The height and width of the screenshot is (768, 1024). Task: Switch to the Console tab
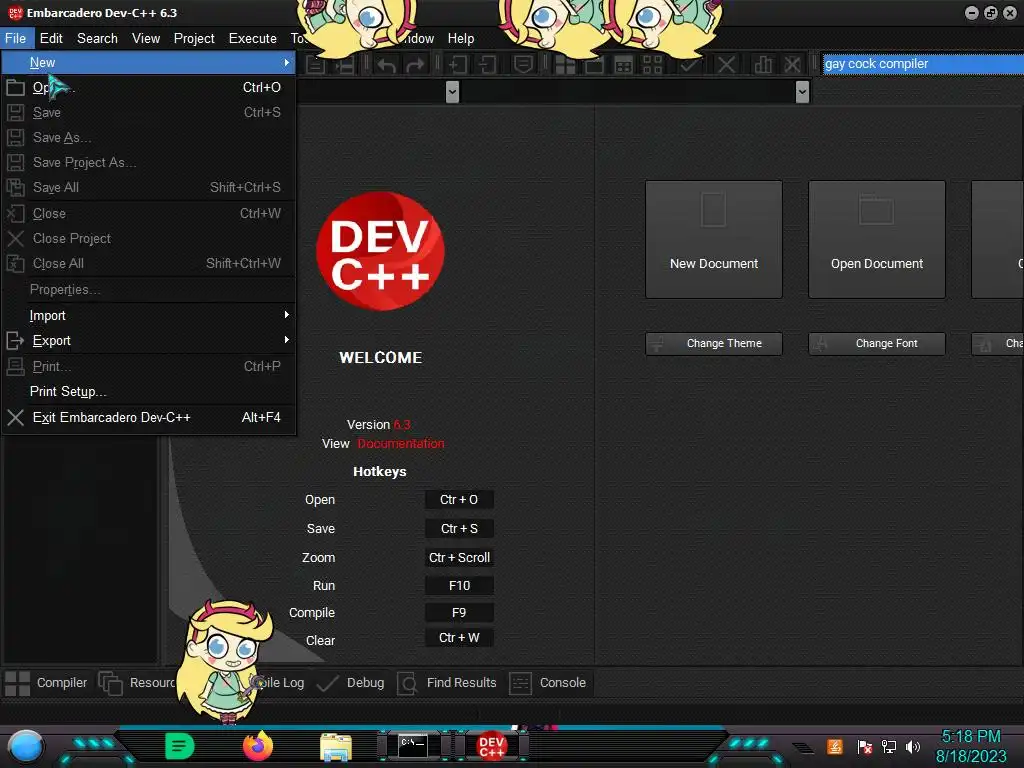tap(548, 683)
